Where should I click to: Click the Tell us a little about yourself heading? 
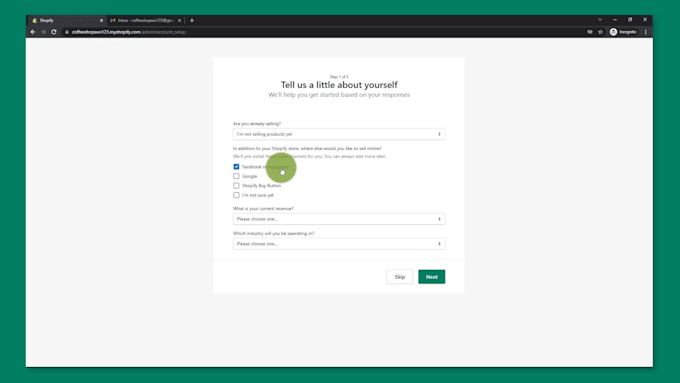(339, 85)
